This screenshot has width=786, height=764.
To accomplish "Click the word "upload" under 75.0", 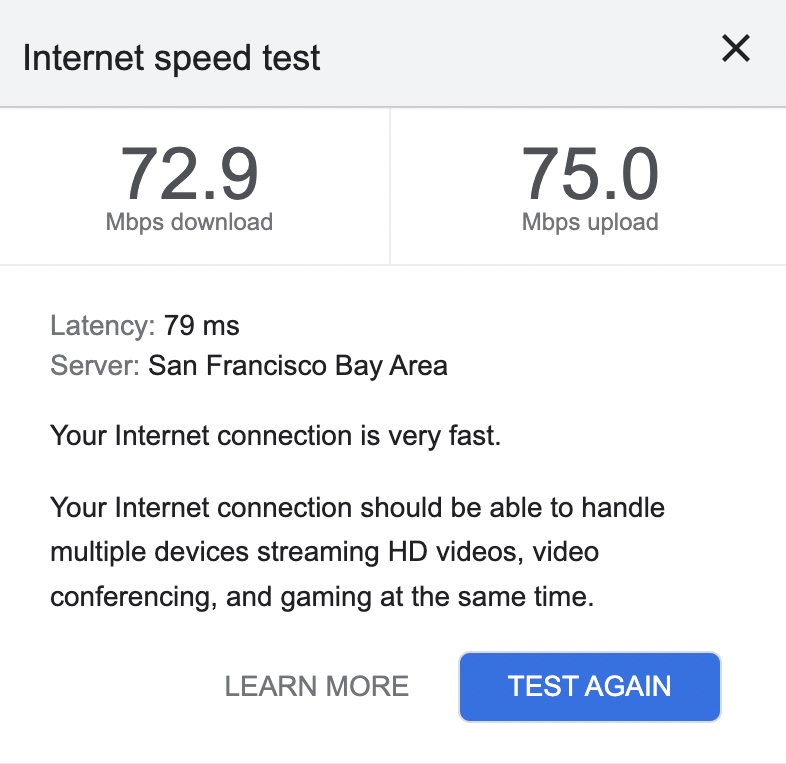I will pos(618,222).
